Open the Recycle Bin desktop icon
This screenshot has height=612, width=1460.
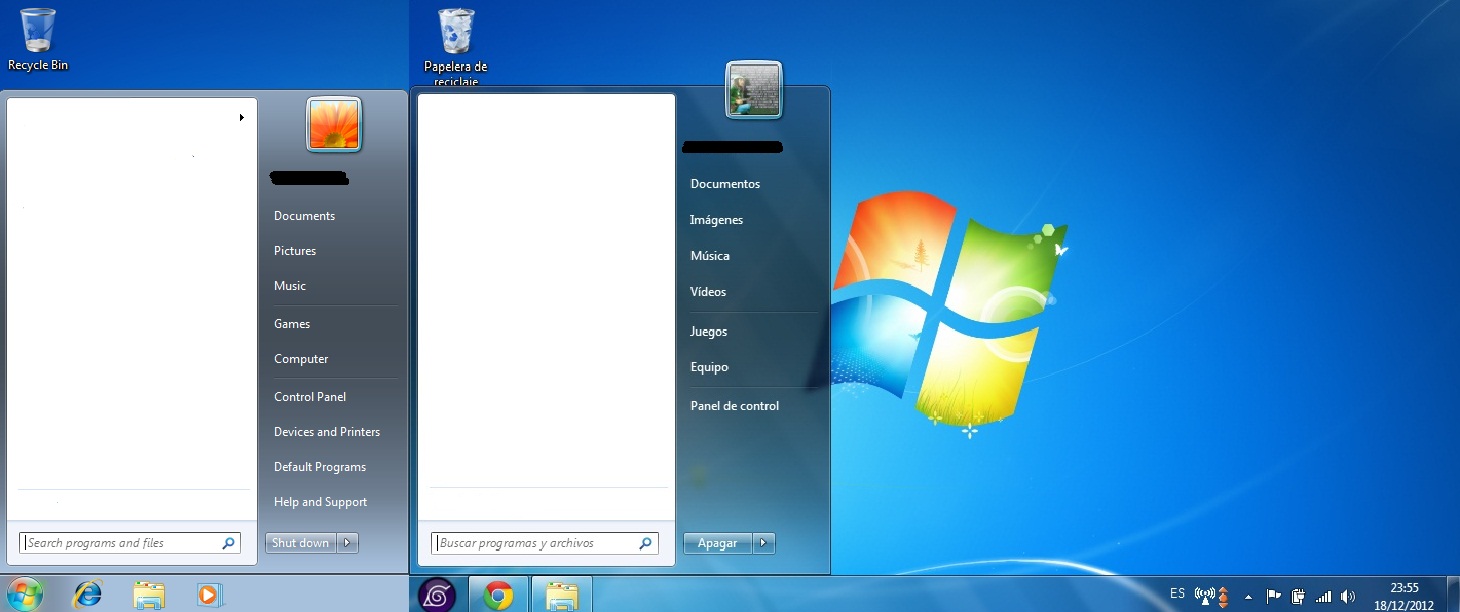click(38, 40)
